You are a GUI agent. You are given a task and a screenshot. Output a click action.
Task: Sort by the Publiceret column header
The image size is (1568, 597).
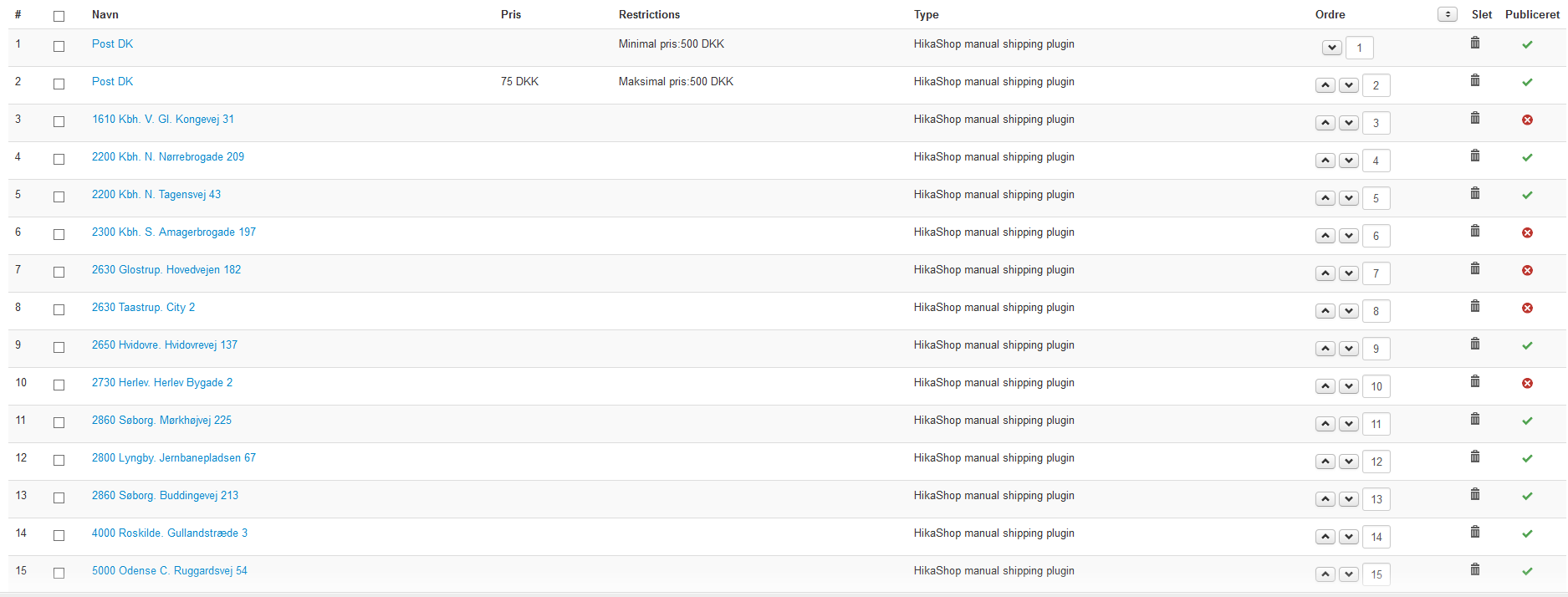pos(1532,14)
